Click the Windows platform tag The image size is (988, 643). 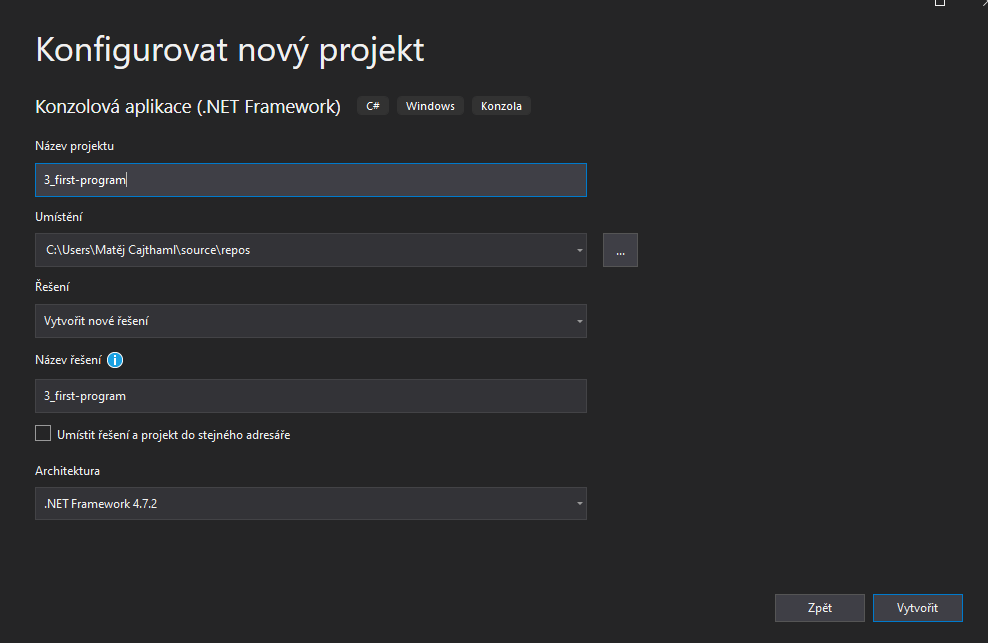pyautogui.click(x=430, y=106)
